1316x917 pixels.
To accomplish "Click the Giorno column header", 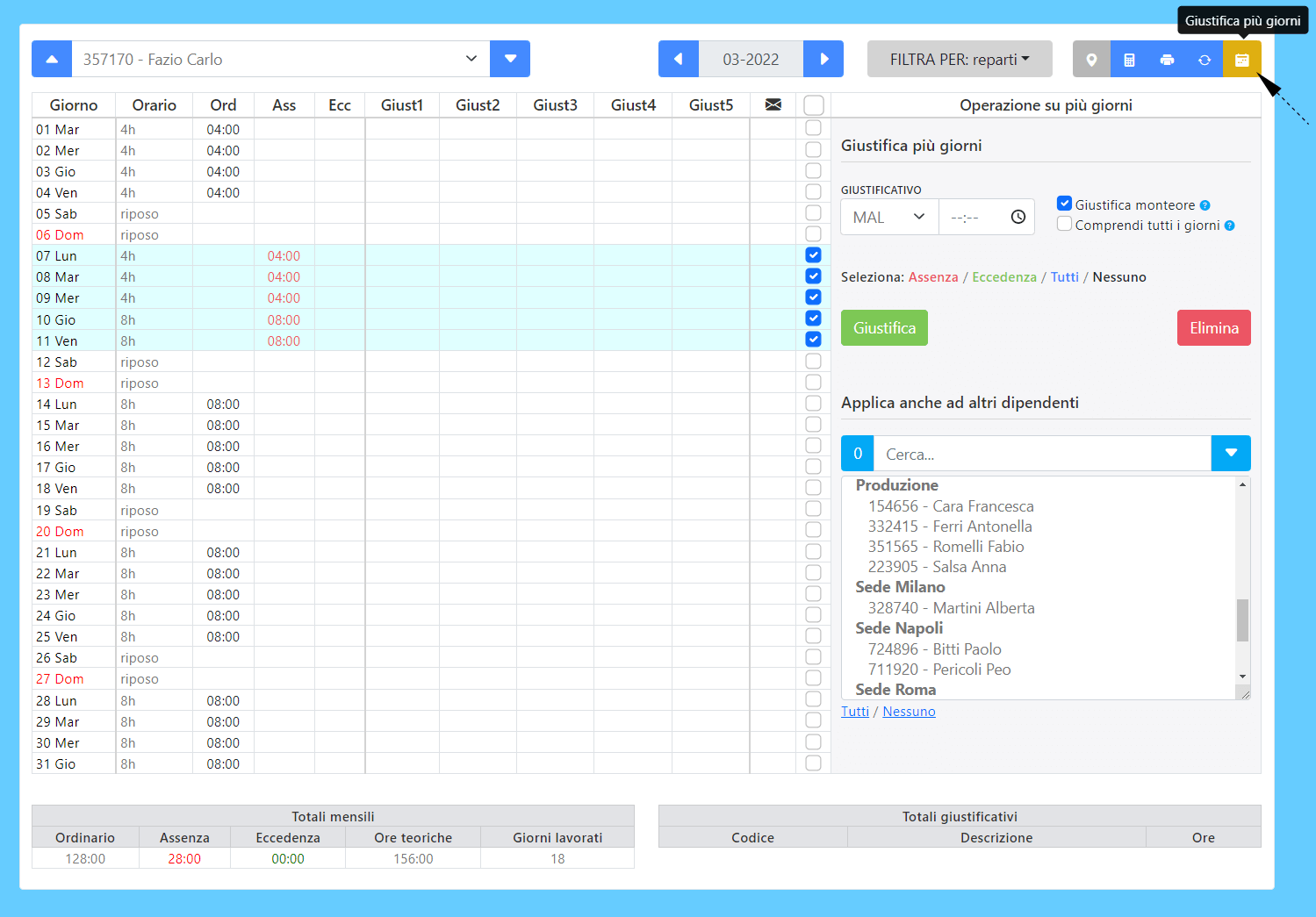I will tap(74, 105).
